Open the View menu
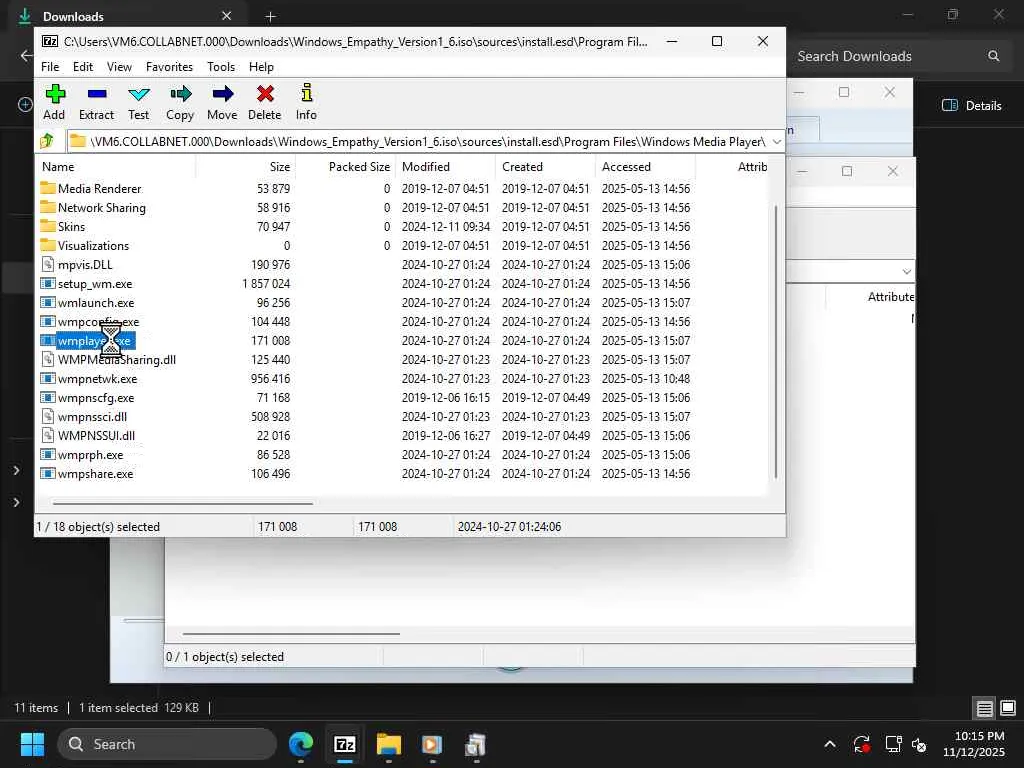The height and width of the screenshot is (768, 1024). 120,67
